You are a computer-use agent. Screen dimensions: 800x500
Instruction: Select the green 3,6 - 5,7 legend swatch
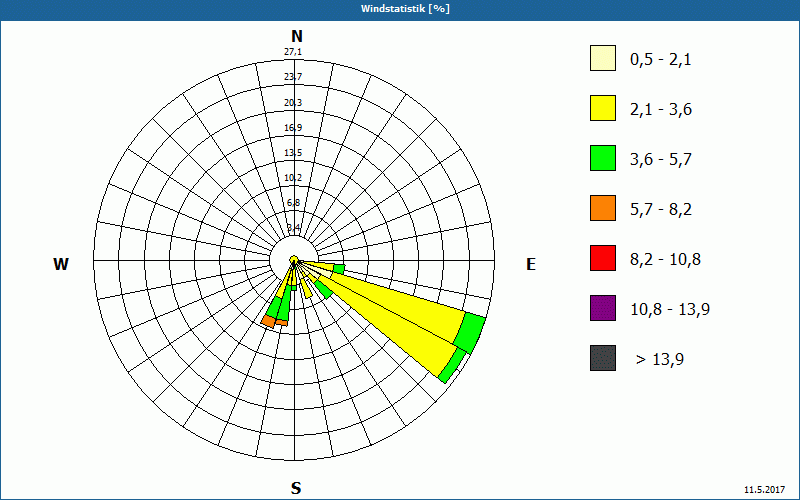point(603,158)
